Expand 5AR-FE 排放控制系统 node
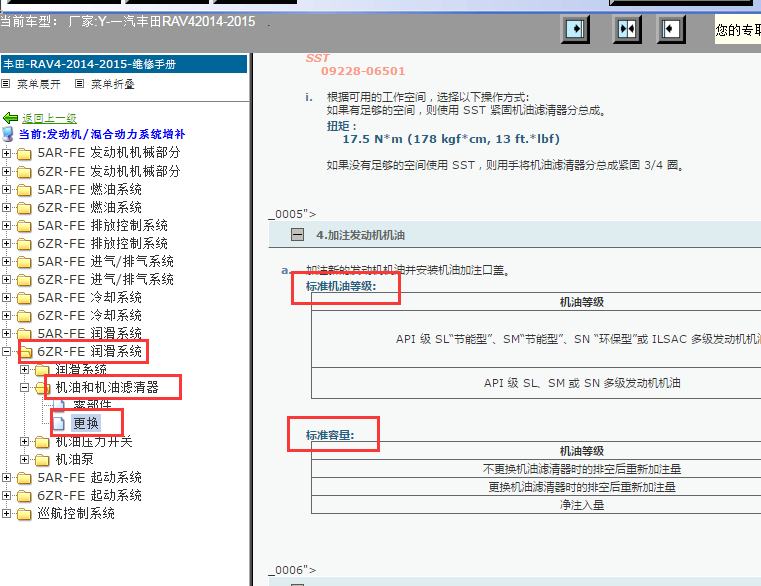The height and width of the screenshot is (586, 761). [6, 225]
